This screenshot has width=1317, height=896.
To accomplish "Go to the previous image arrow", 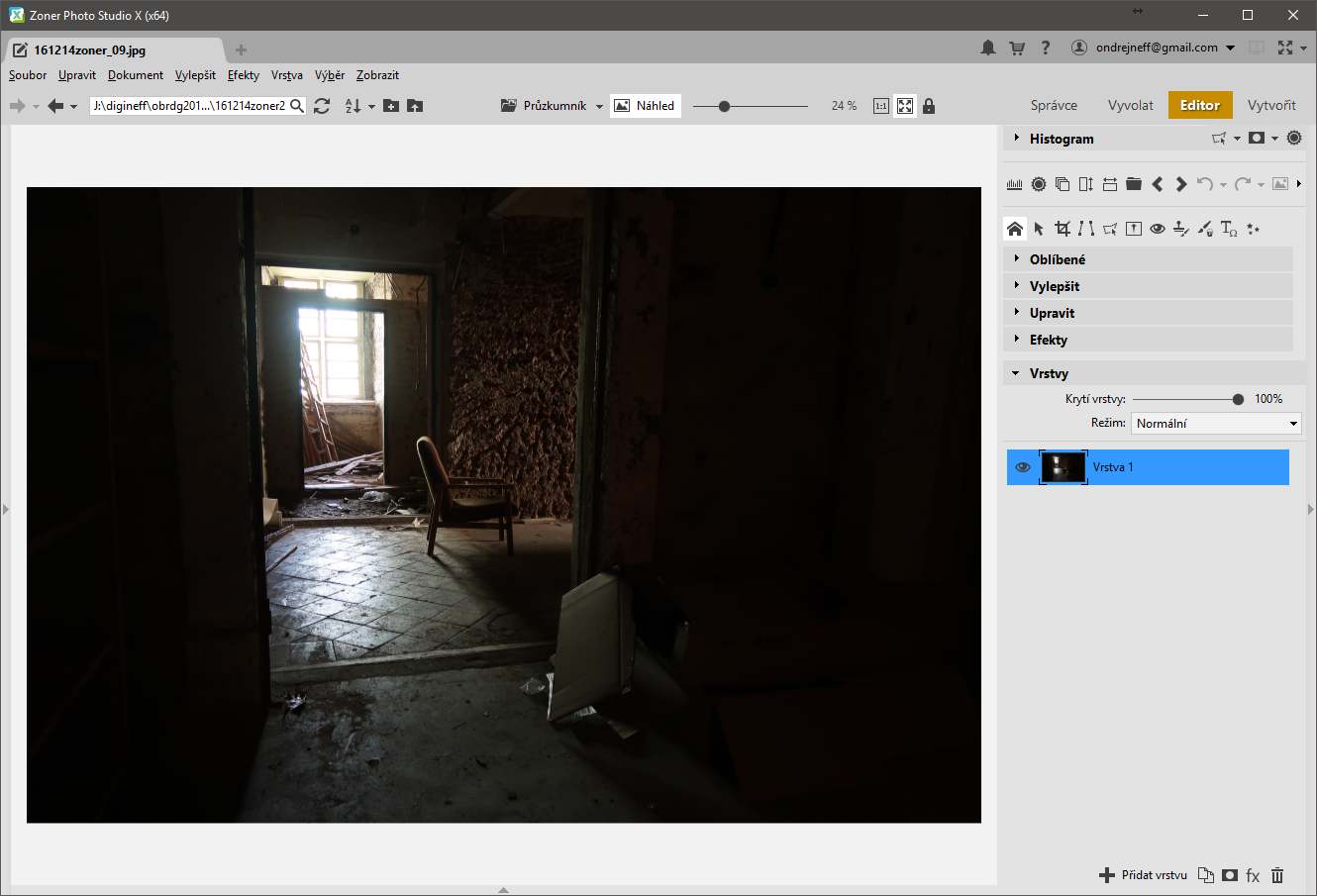I will coord(1158,184).
